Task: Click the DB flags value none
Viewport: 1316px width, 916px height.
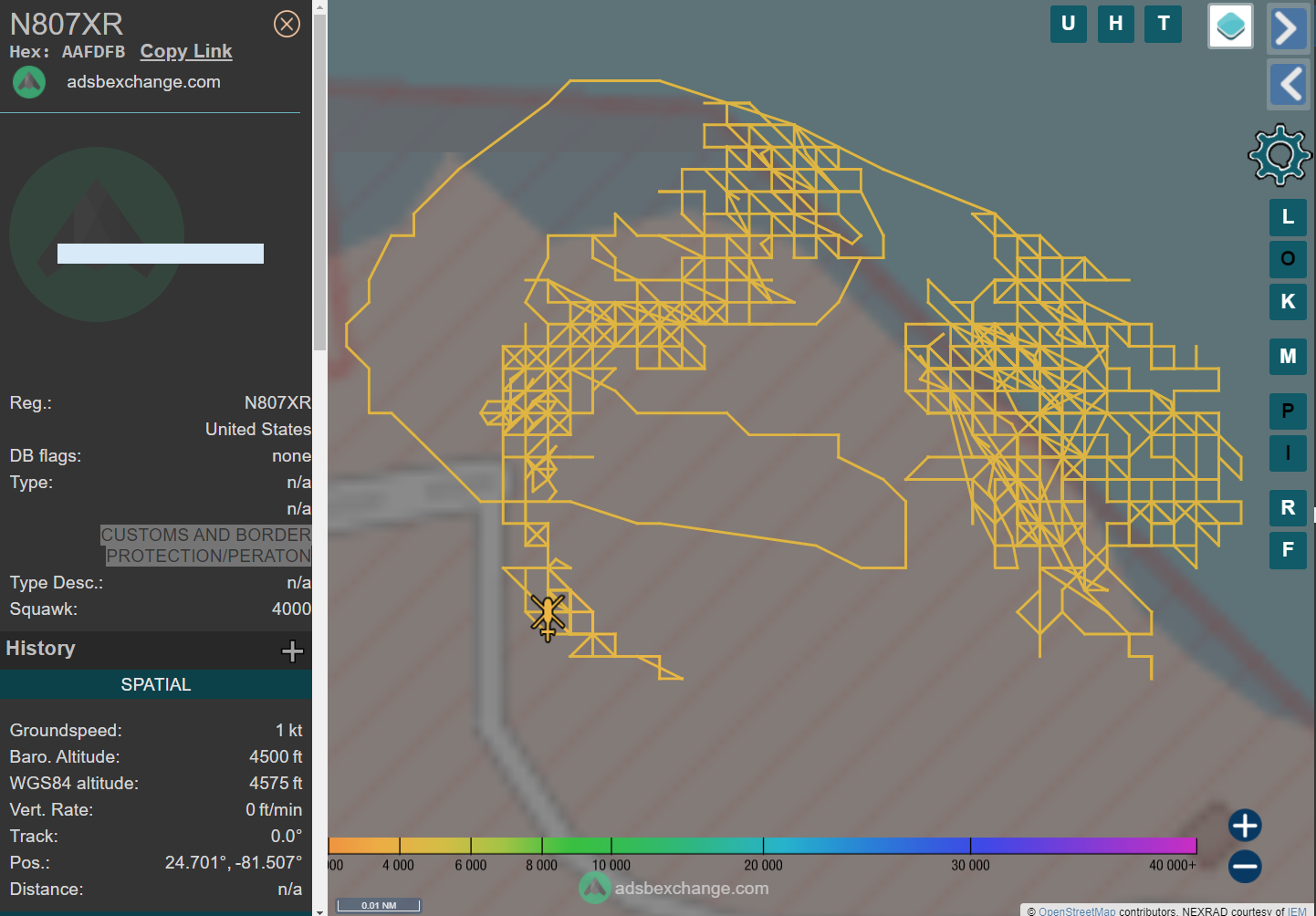Action: tap(291, 455)
